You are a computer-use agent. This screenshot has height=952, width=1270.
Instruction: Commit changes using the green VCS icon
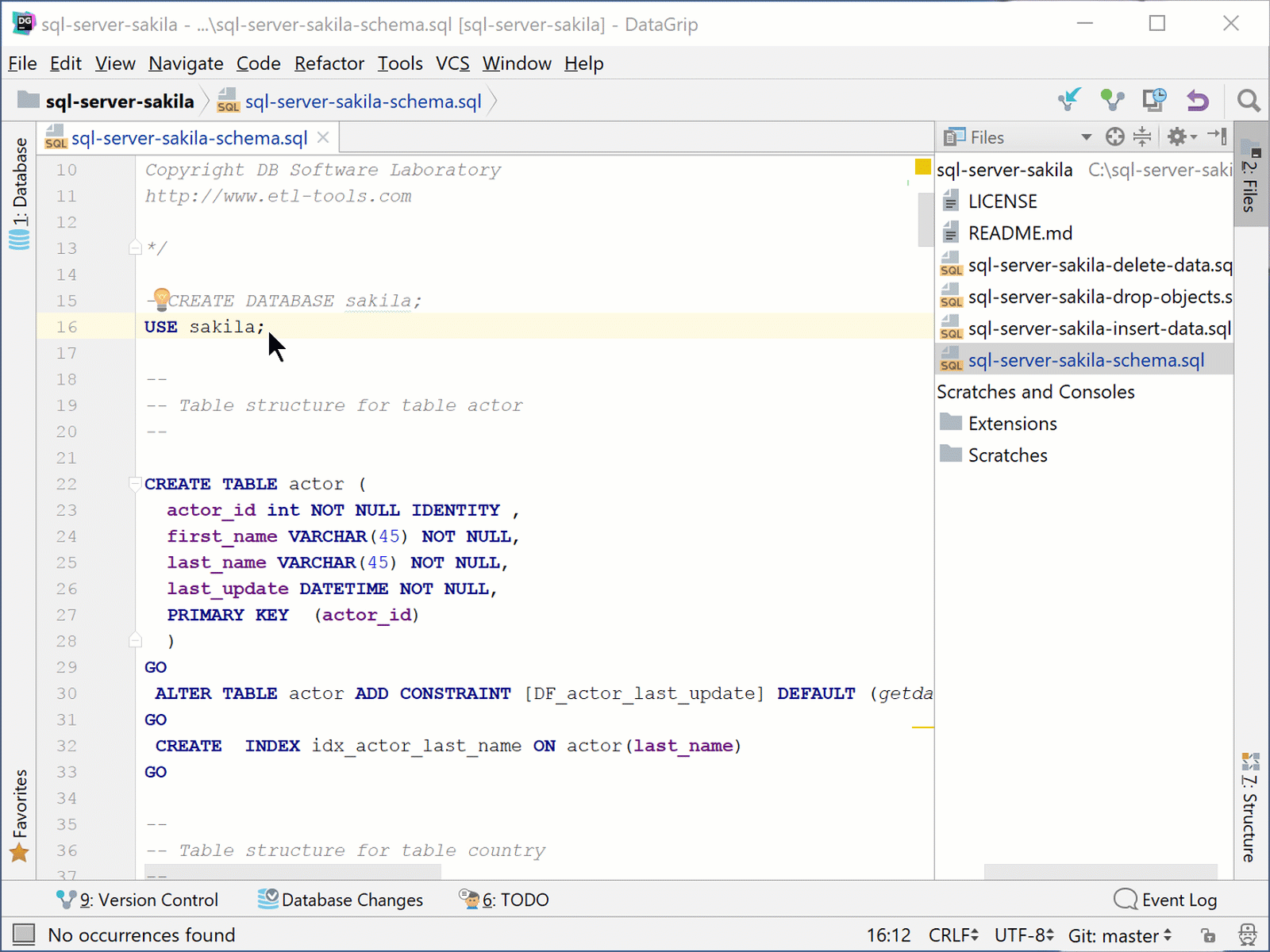(1112, 100)
